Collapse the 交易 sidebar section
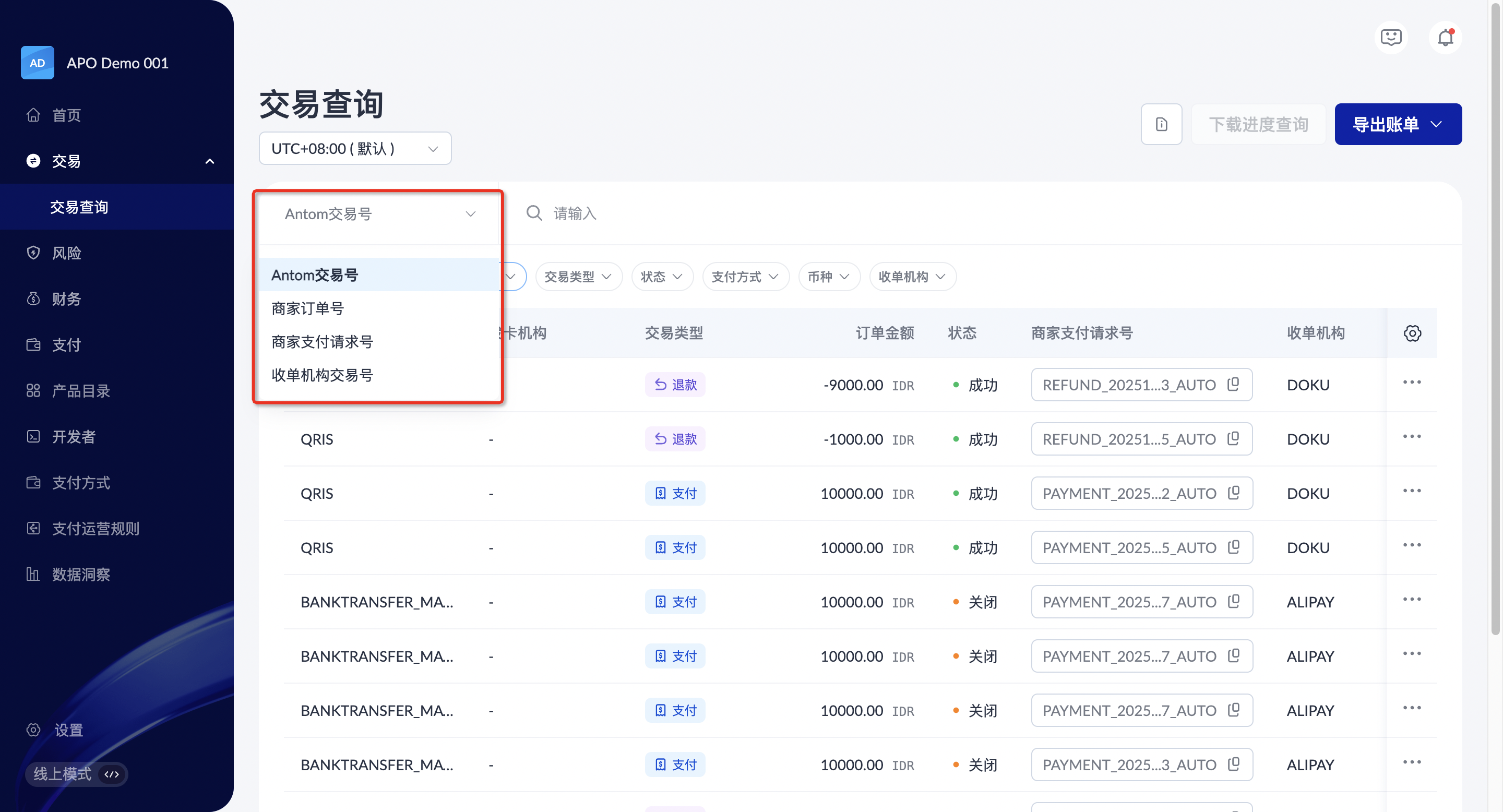Viewport: 1503px width, 812px height. coord(209,162)
